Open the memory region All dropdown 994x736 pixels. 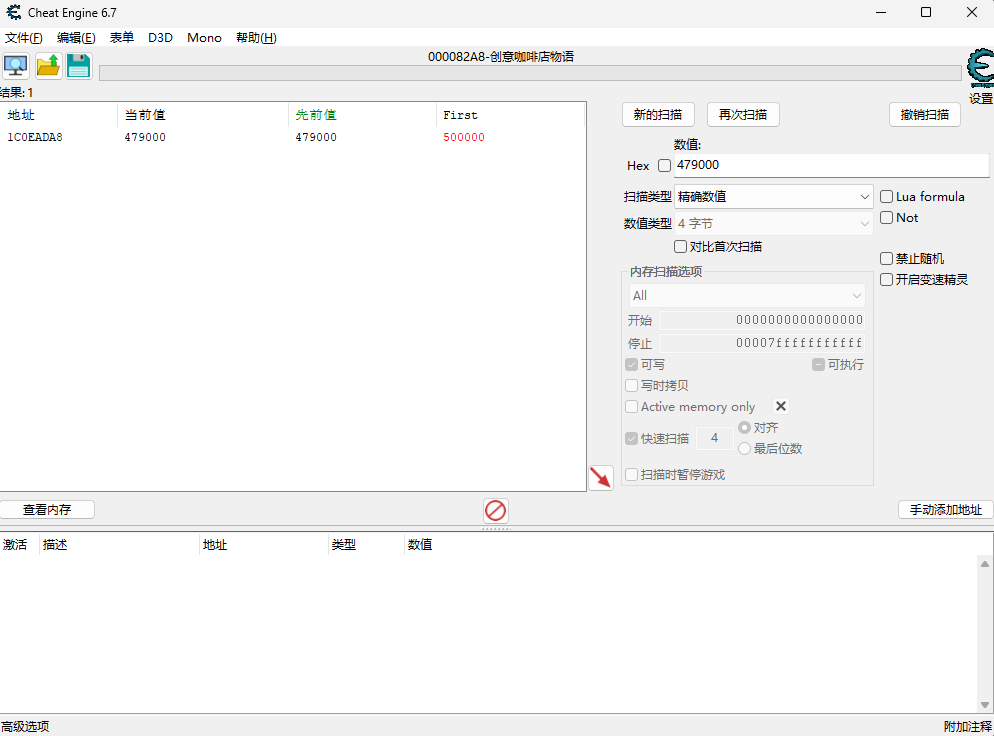tap(746, 296)
